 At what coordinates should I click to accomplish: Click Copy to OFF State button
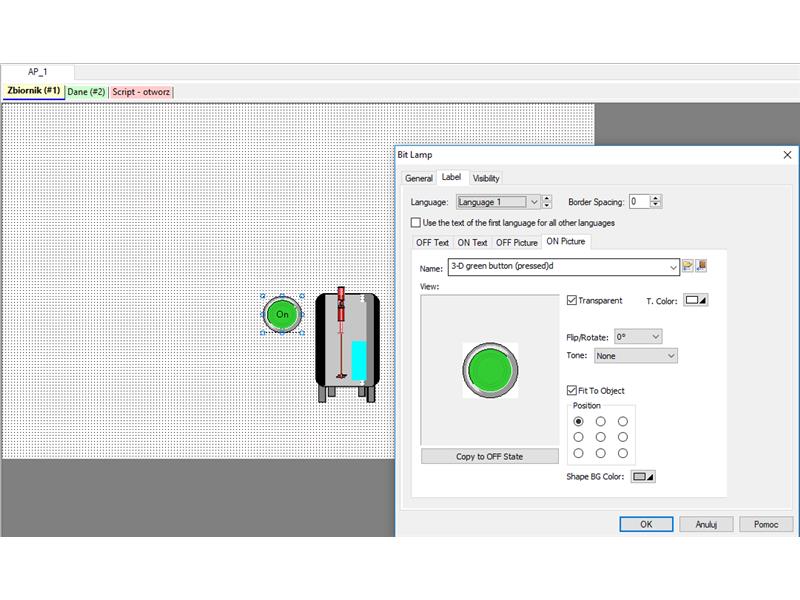[490, 456]
